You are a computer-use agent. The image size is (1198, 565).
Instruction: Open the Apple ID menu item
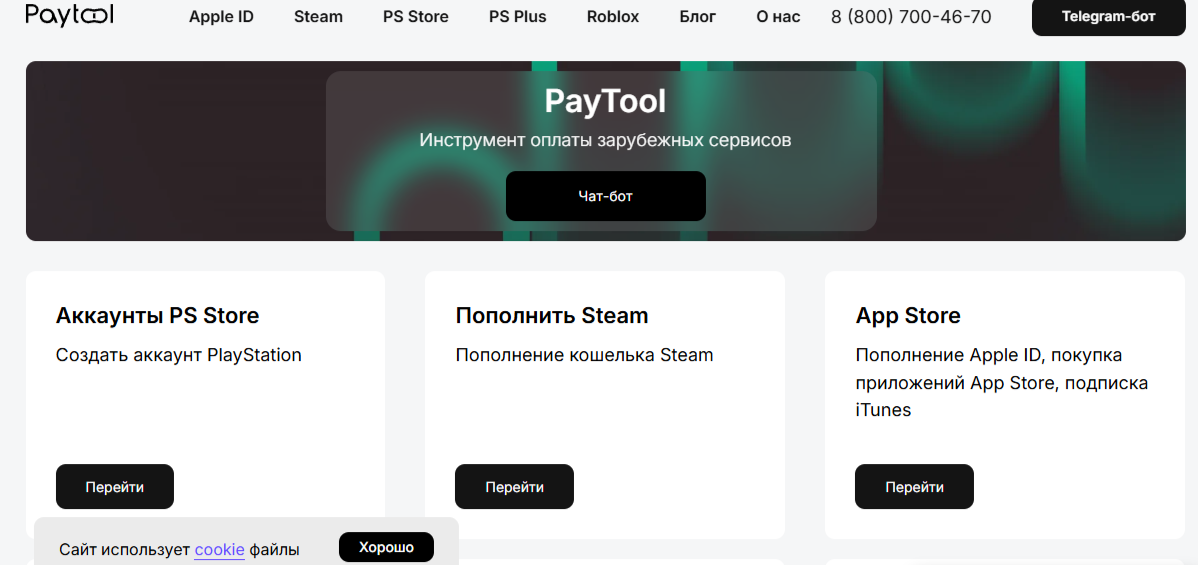pos(221,17)
